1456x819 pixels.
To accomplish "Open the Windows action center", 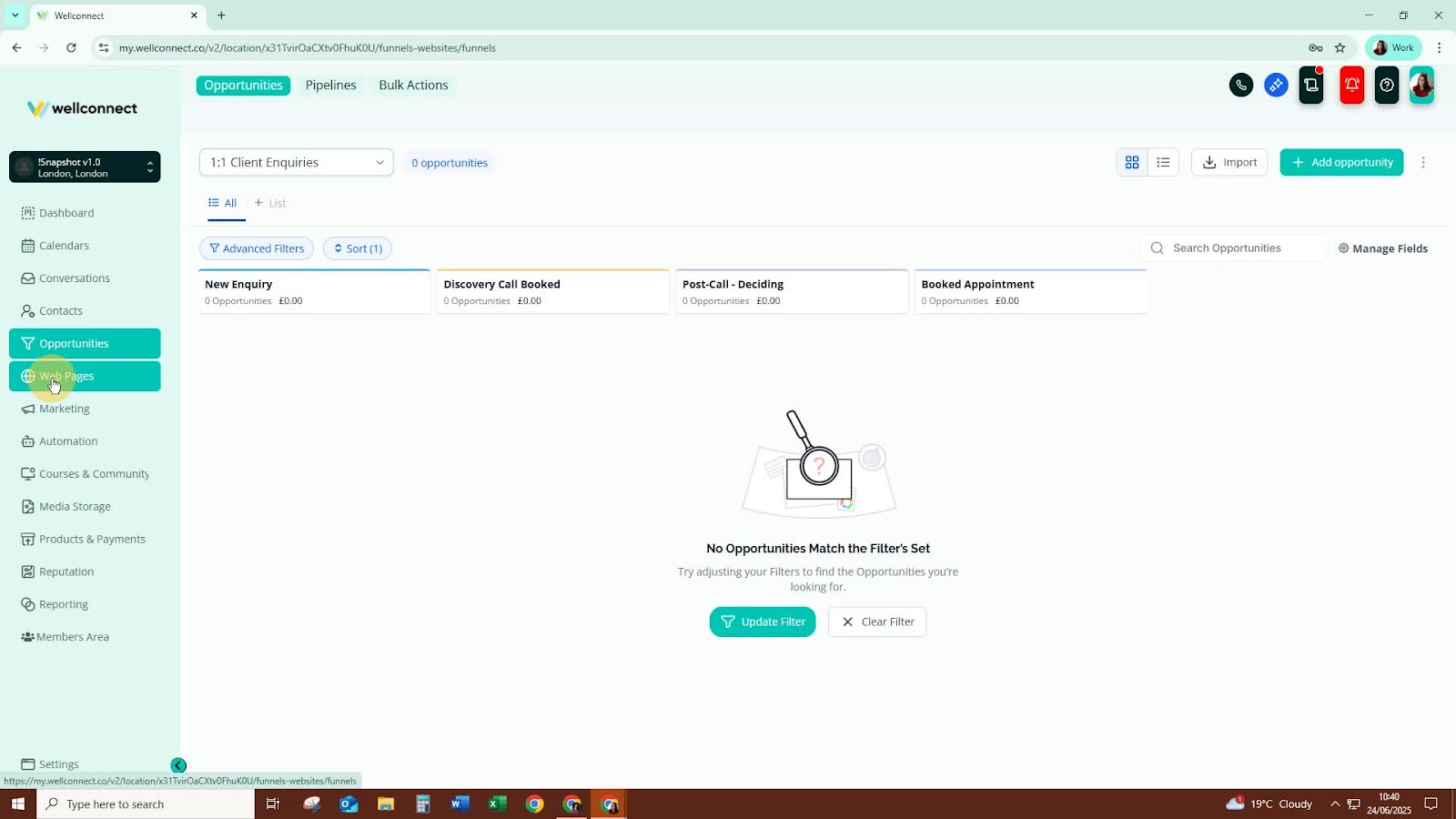I will tap(1431, 804).
